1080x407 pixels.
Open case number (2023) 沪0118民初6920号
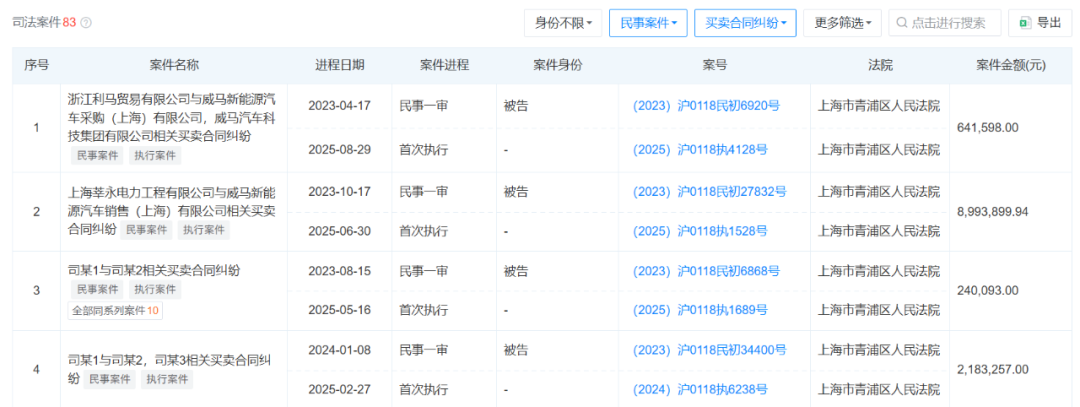point(706,106)
